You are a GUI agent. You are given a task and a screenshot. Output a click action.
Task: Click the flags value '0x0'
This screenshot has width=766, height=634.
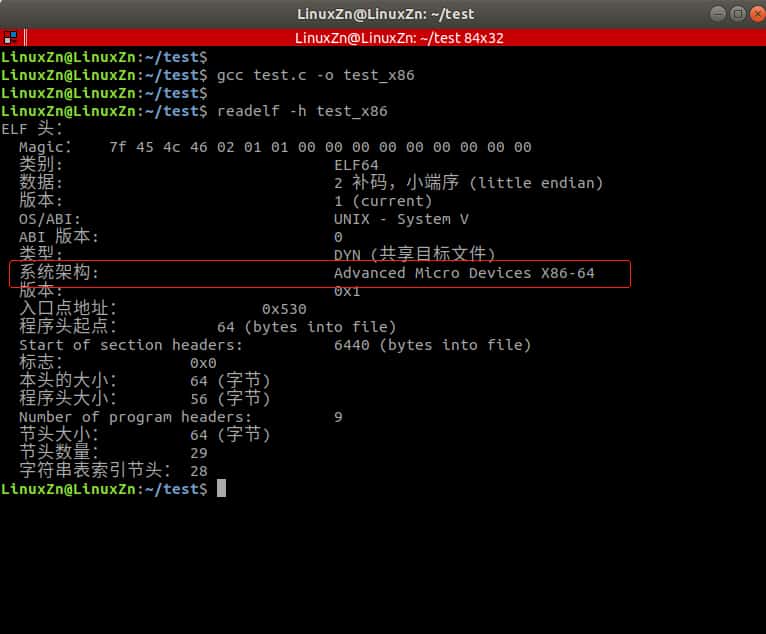[203, 363]
